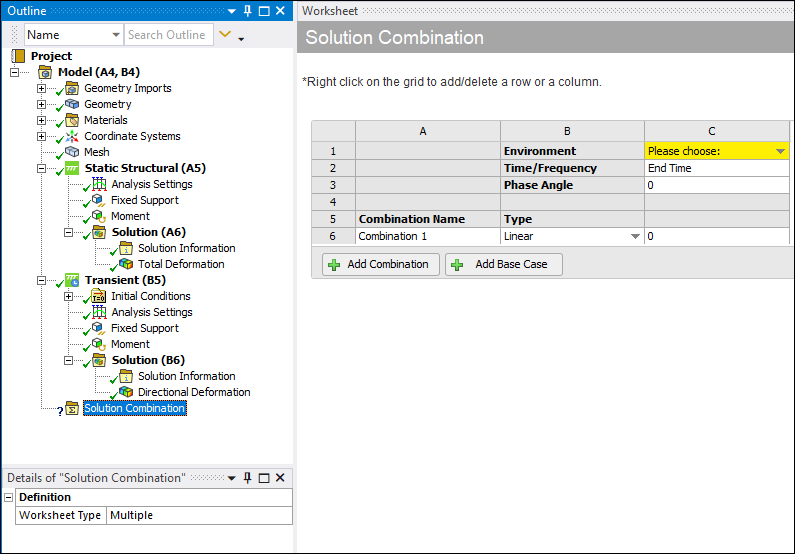
Task: Collapse the Static Structural (A5) branch
Action: pos(42,168)
